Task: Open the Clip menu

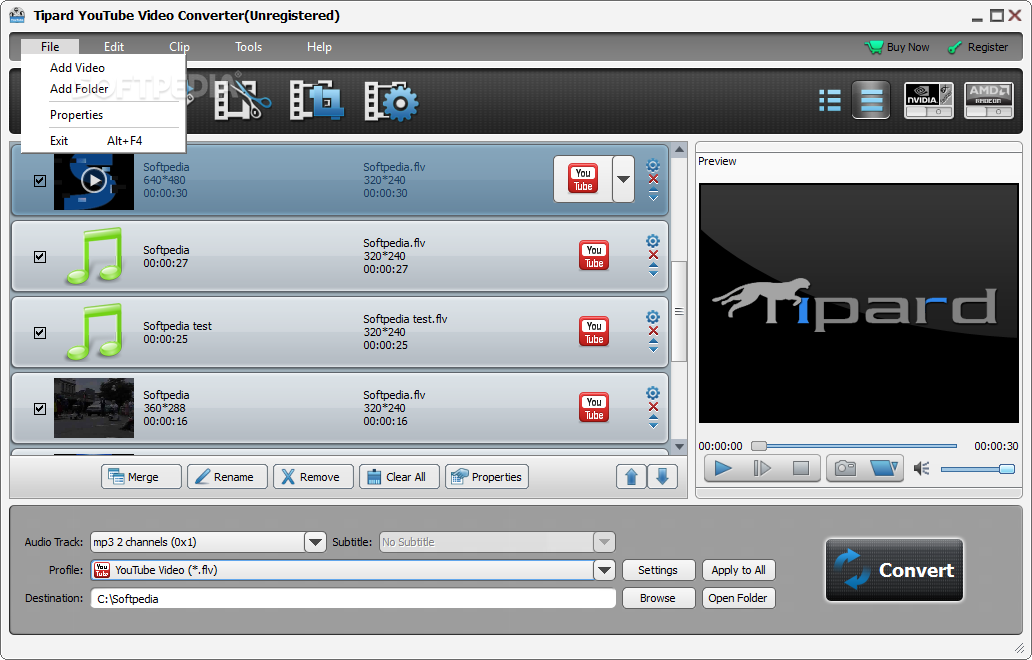Action: point(179,47)
